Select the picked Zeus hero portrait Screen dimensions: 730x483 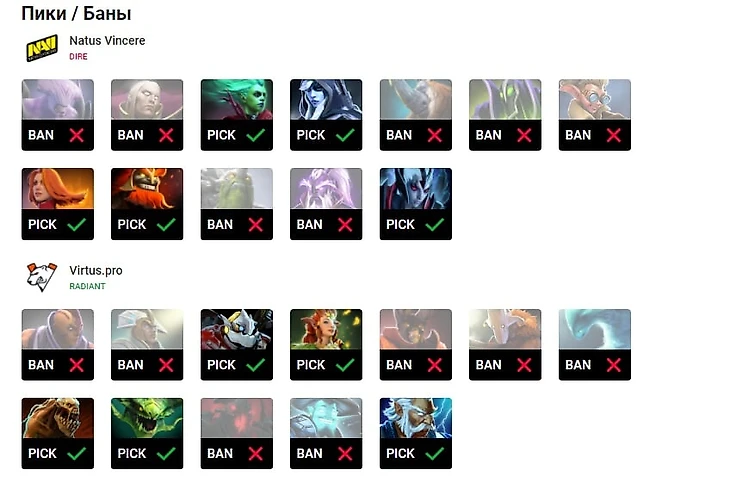pyautogui.click(x=416, y=419)
